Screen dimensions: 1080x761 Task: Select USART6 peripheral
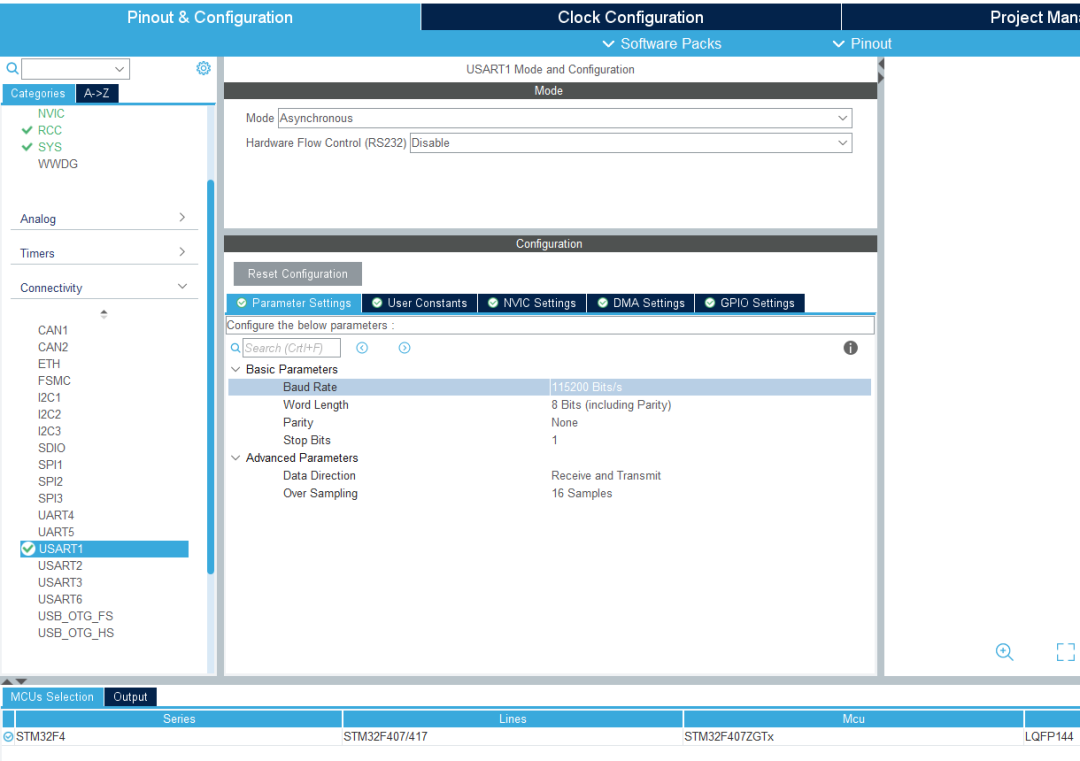(60, 599)
